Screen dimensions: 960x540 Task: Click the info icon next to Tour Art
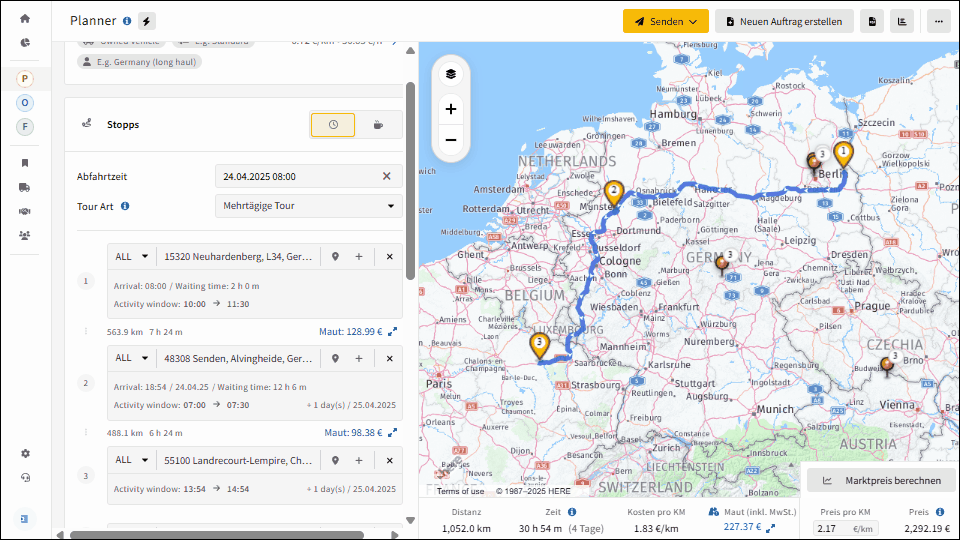tap(125, 206)
